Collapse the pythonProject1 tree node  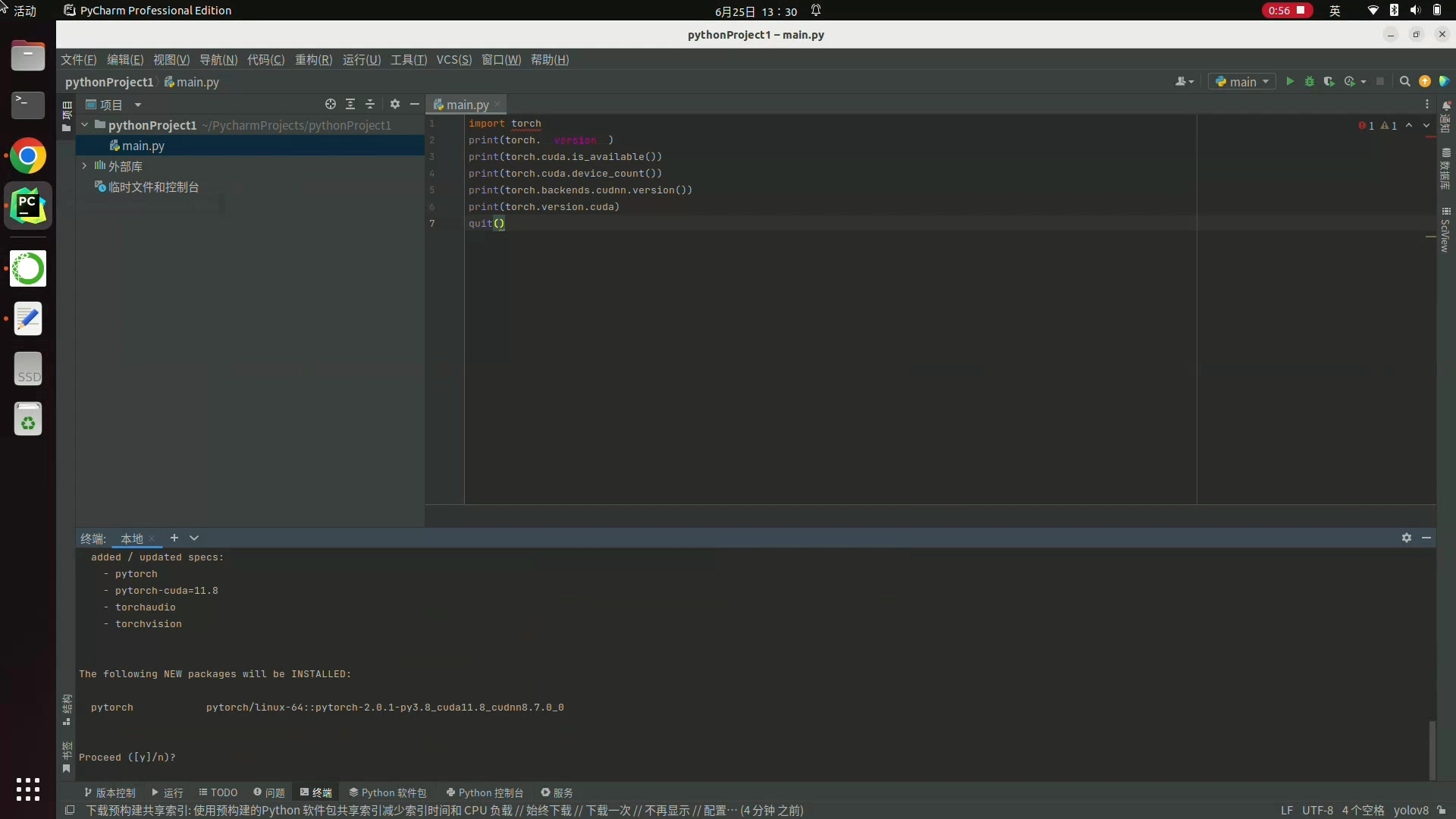point(85,125)
